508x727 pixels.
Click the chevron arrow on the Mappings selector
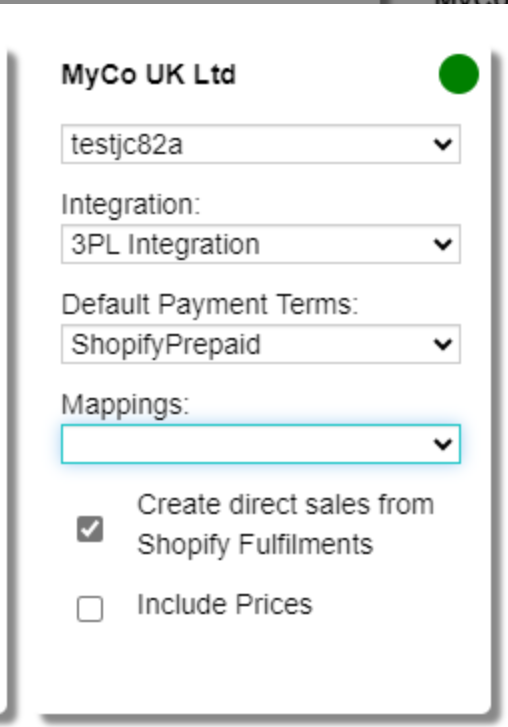click(x=443, y=445)
